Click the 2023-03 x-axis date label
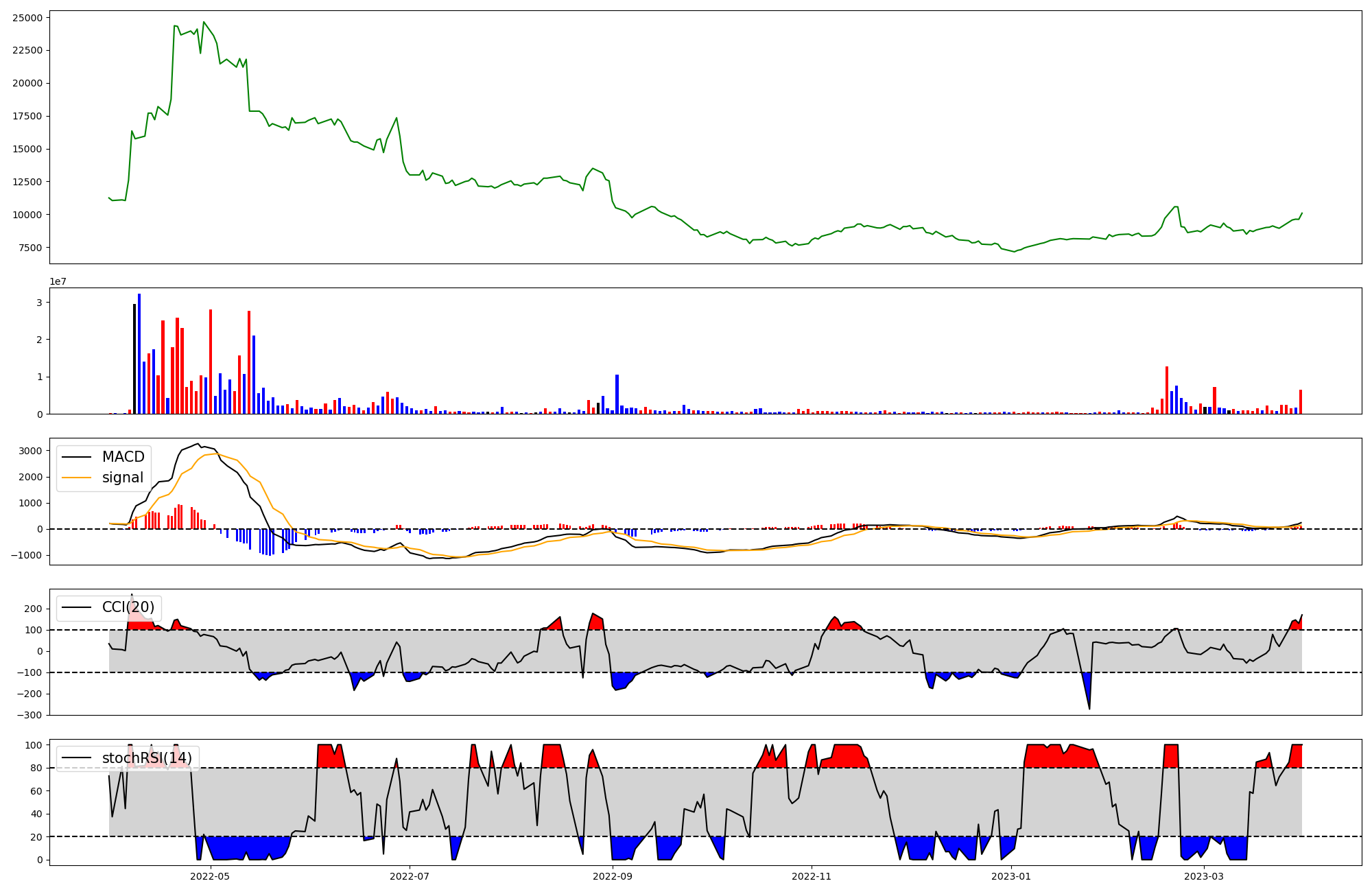Viewport: 1372px width, 892px height. click(1204, 876)
